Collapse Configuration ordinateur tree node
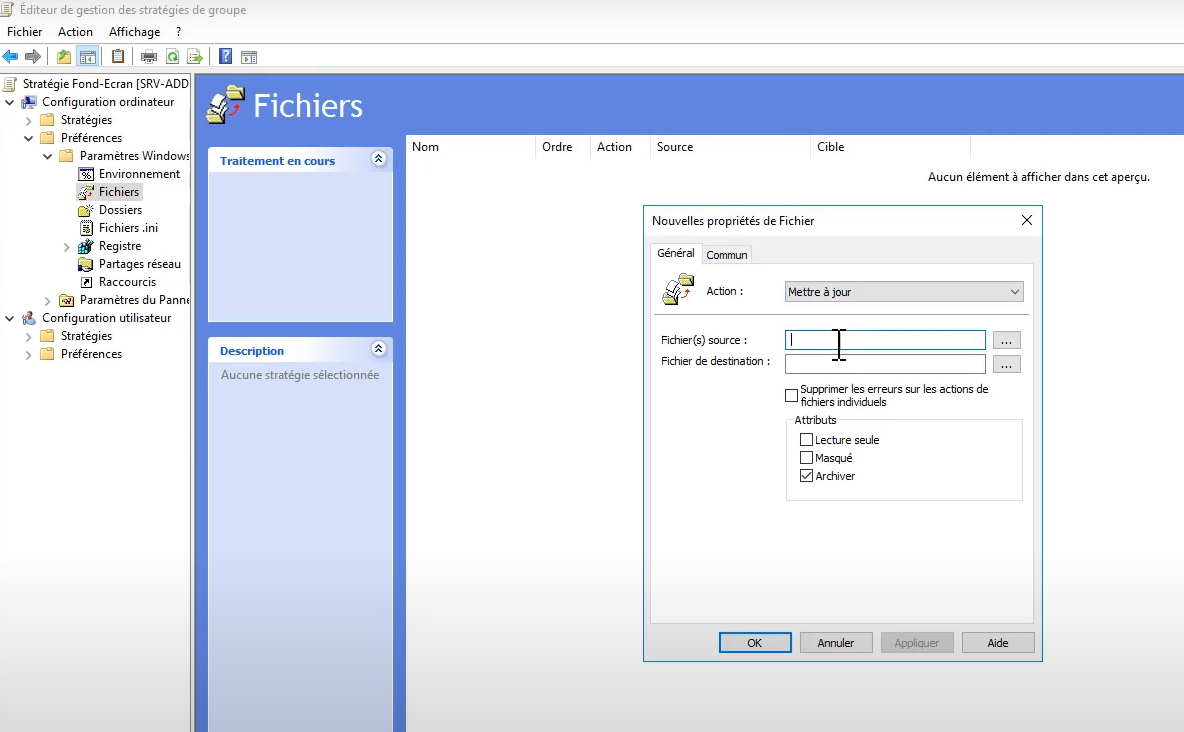This screenshot has height=732, width=1184. coord(10,102)
